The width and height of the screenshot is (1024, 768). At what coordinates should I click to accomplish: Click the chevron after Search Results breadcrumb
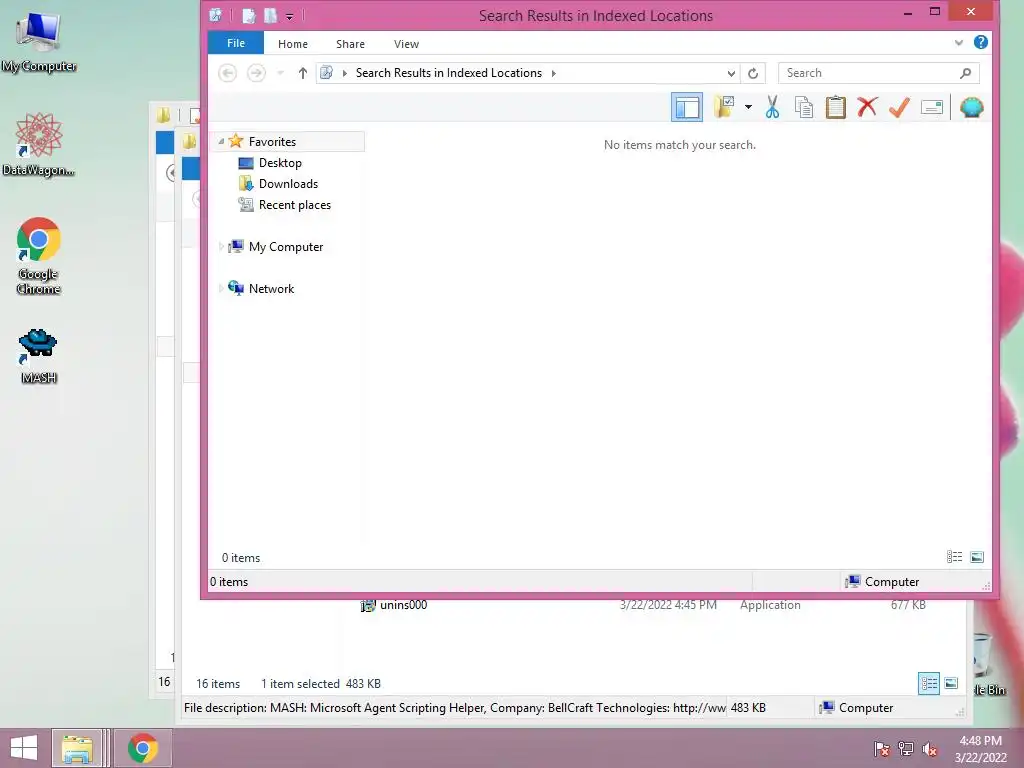tap(554, 73)
